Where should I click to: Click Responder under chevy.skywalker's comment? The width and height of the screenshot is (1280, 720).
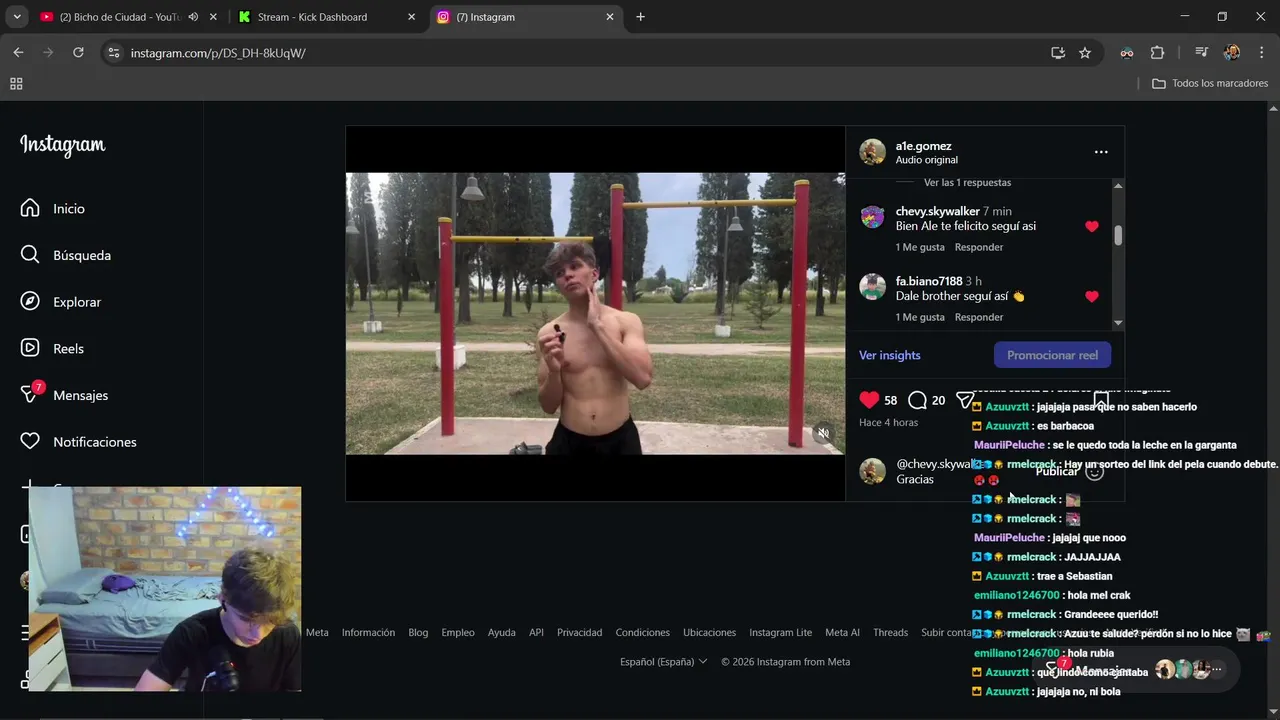(x=979, y=247)
